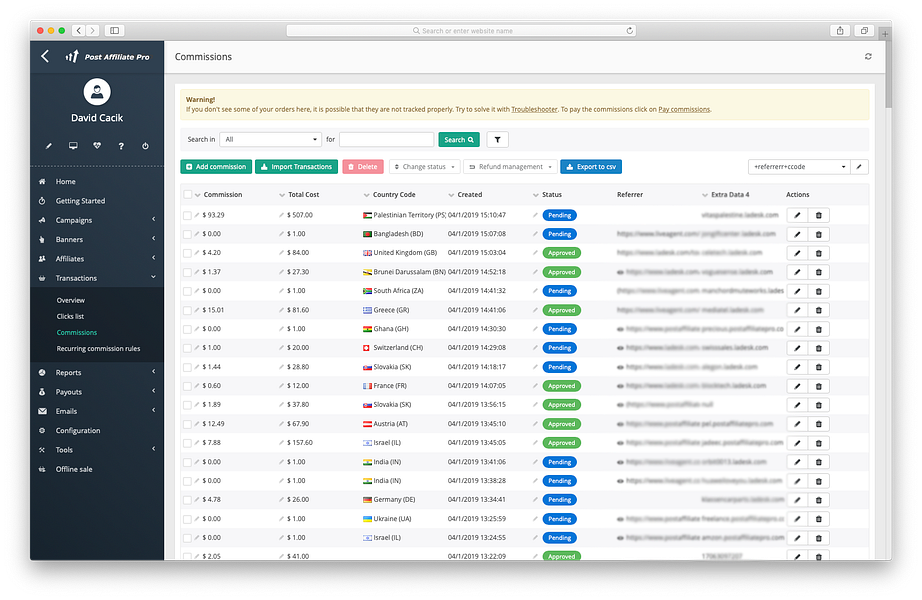This screenshot has height=600, width=922.
Task: Click the heart icon below the avatar
Action: [x=97, y=146]
